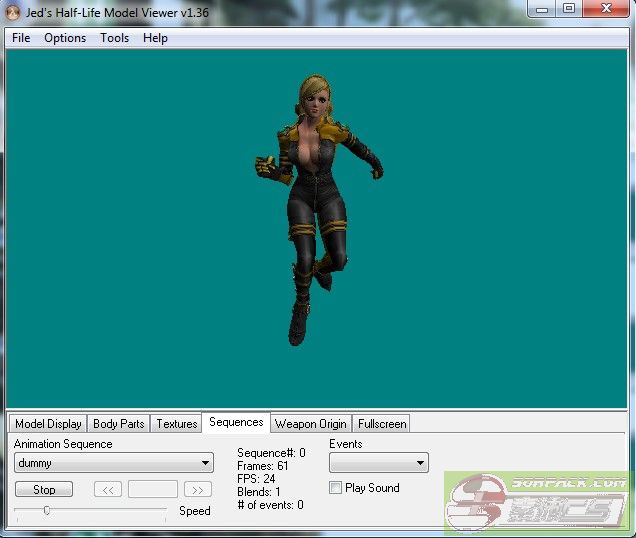Switch to the Body Parts tab
The image size is (636, 538).
point(118,424)
